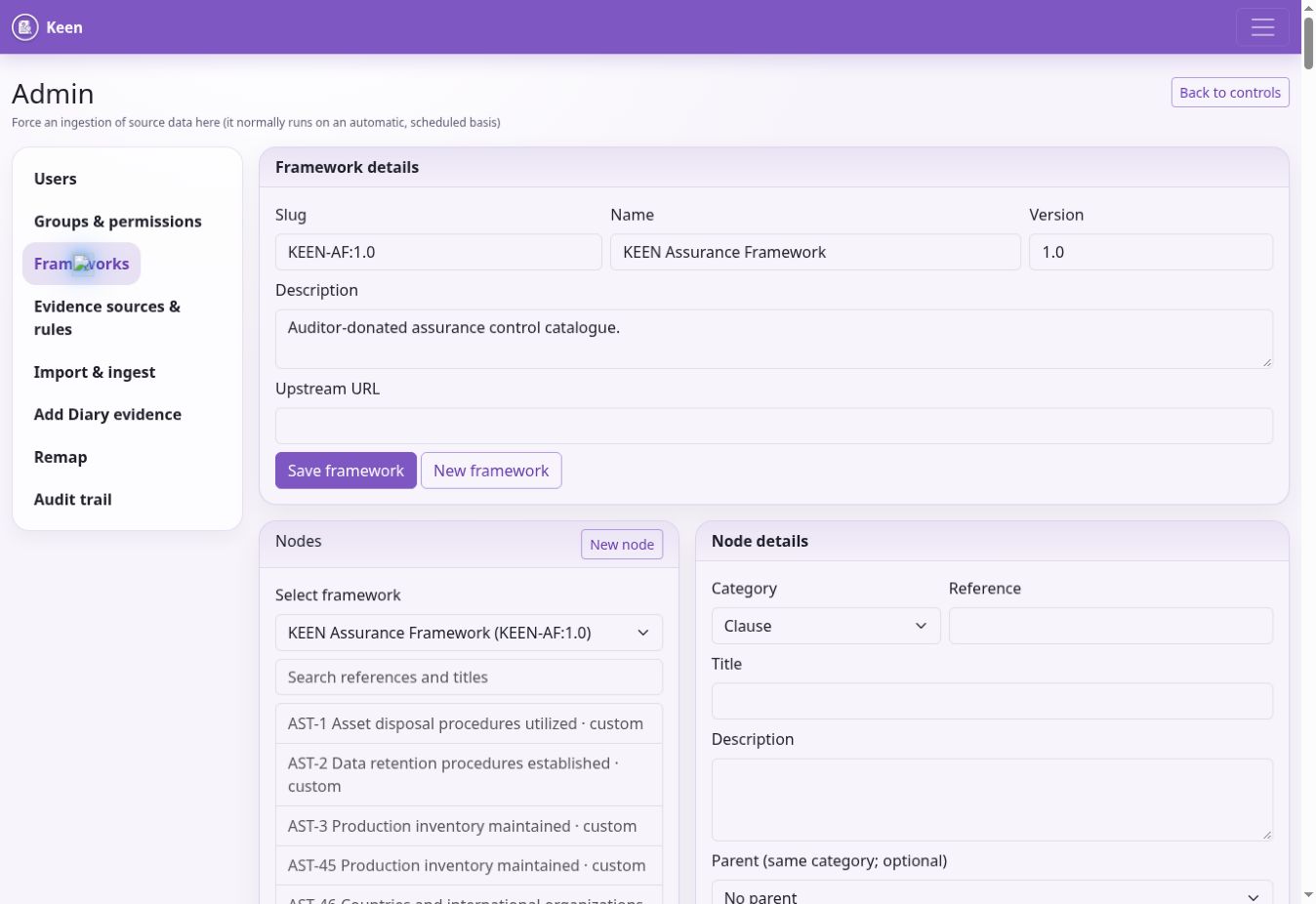Click Search references and titles box

(x=469, y=678)
